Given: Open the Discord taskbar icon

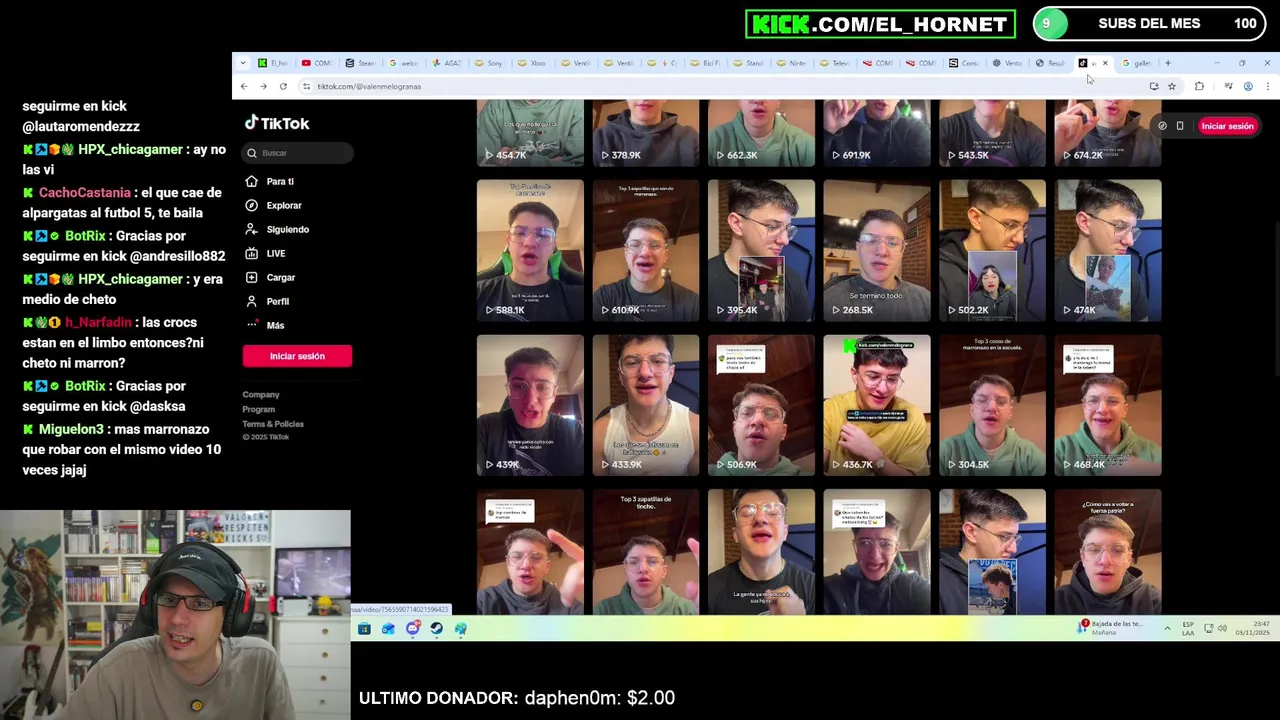Looking at the screenshot, I should (x=412, y=629).
